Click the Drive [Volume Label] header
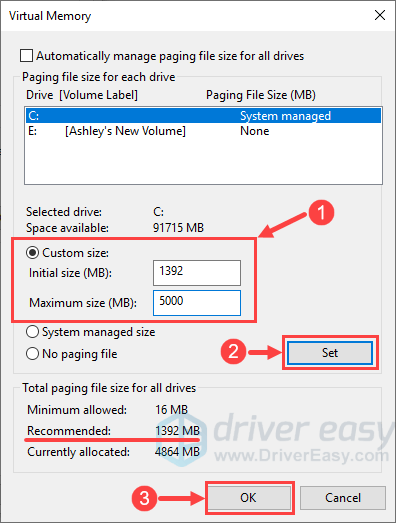 click(82, 95)
